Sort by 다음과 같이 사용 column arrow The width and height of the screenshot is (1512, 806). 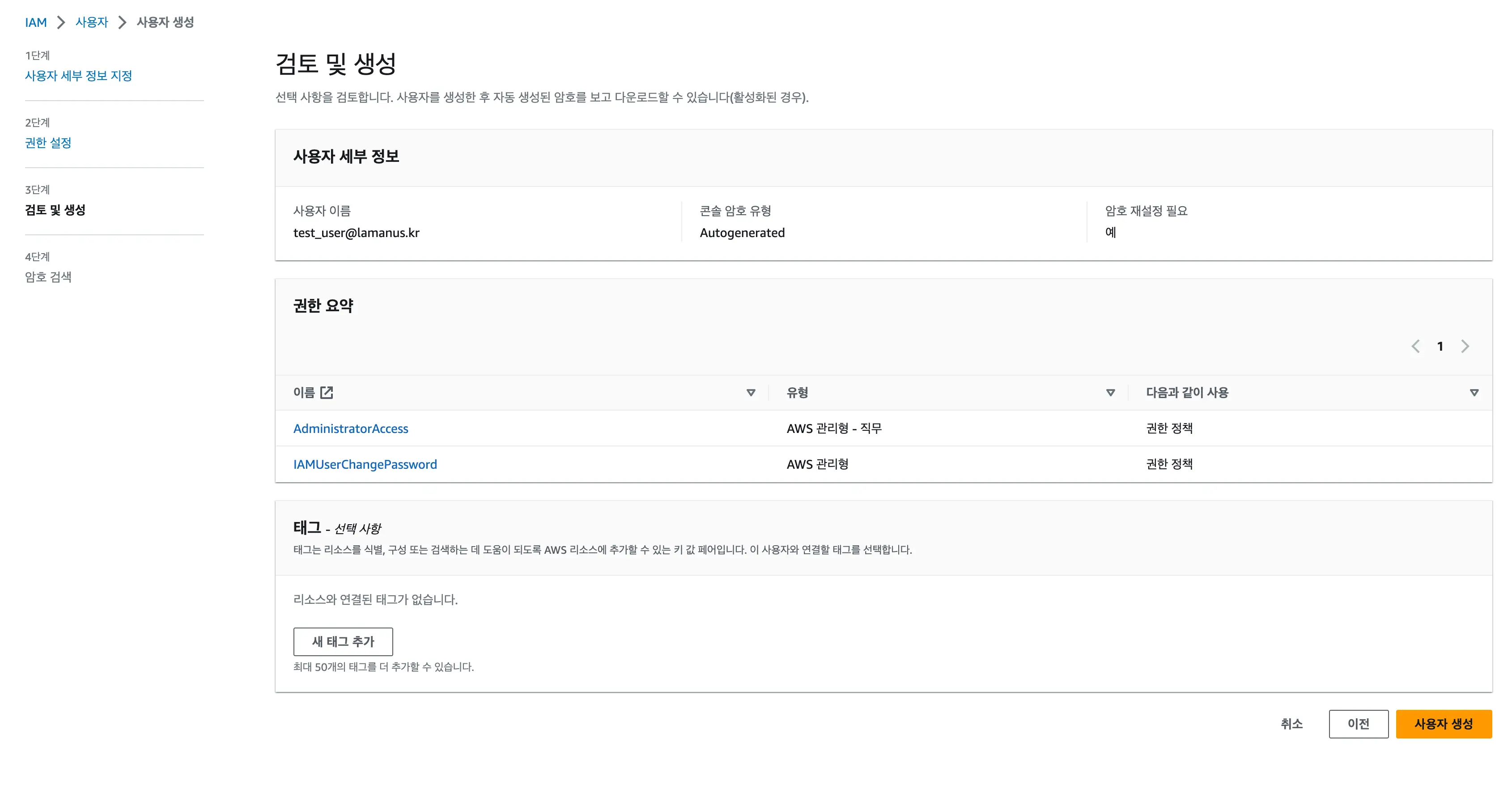pyautogui.click(x=1474, y=393)
